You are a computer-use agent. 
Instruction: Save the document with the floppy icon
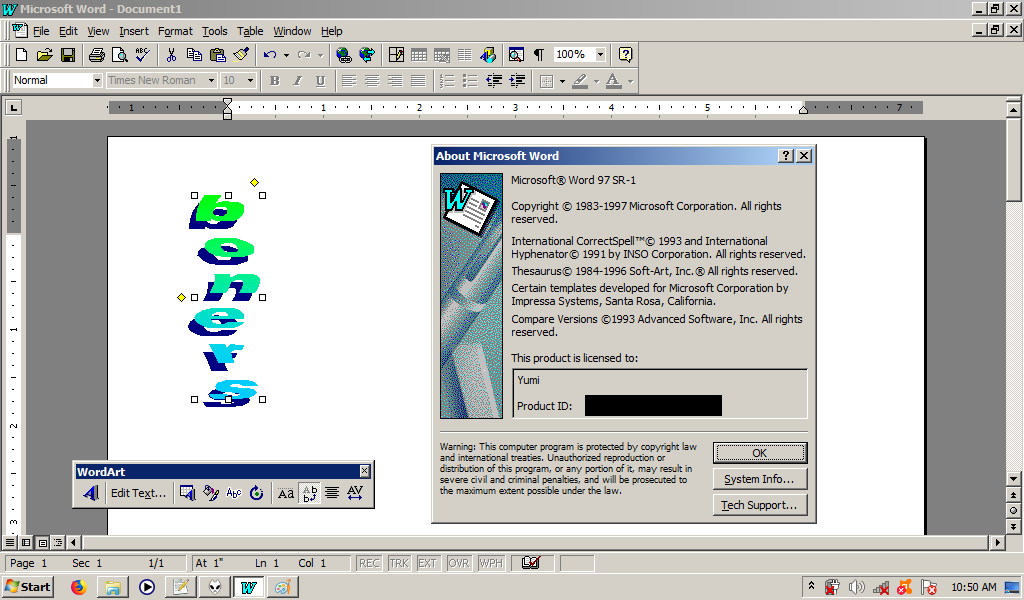68,55
